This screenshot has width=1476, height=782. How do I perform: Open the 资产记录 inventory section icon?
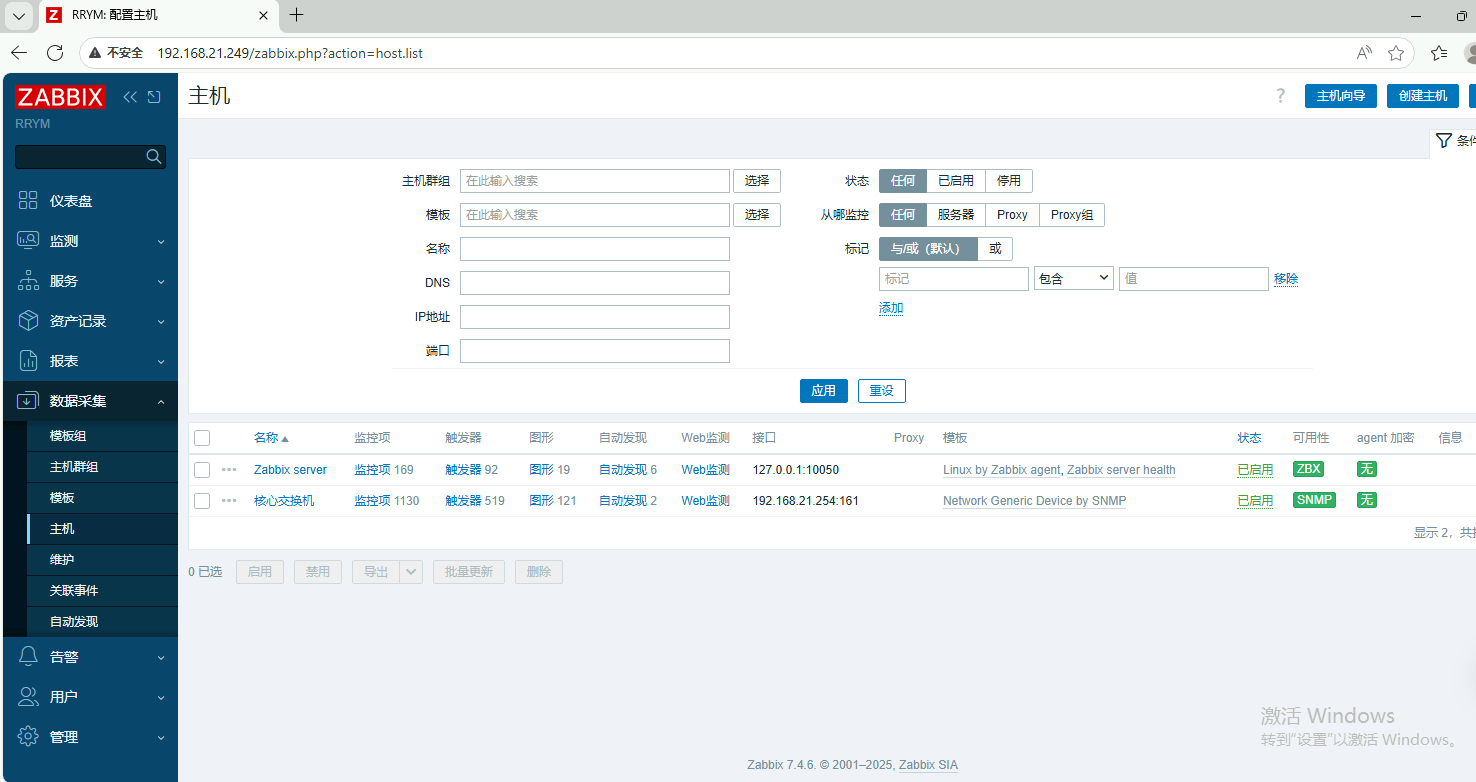click(27, 320)
